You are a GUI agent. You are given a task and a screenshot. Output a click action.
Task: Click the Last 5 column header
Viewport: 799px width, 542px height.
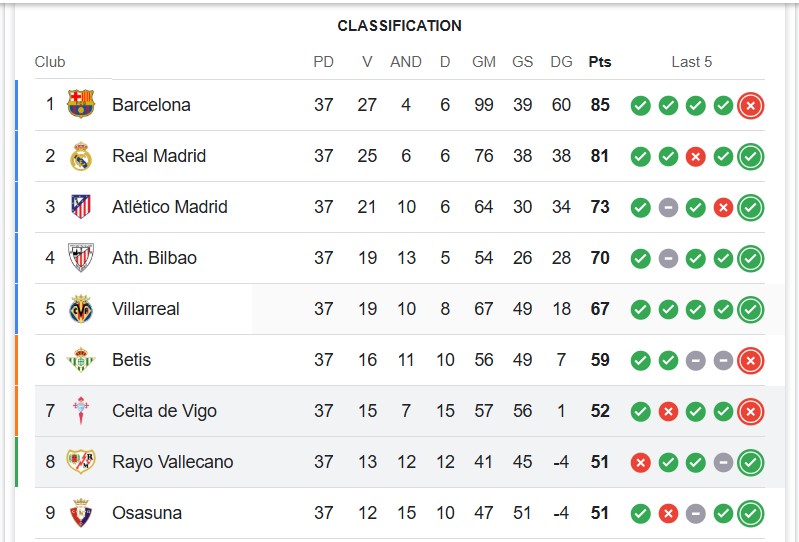tap(691, 62)
